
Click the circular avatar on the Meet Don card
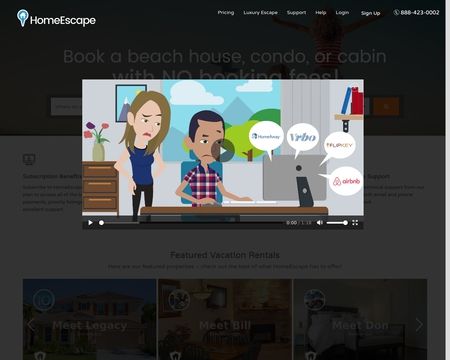pyautogui.click(x=315, y=300)
